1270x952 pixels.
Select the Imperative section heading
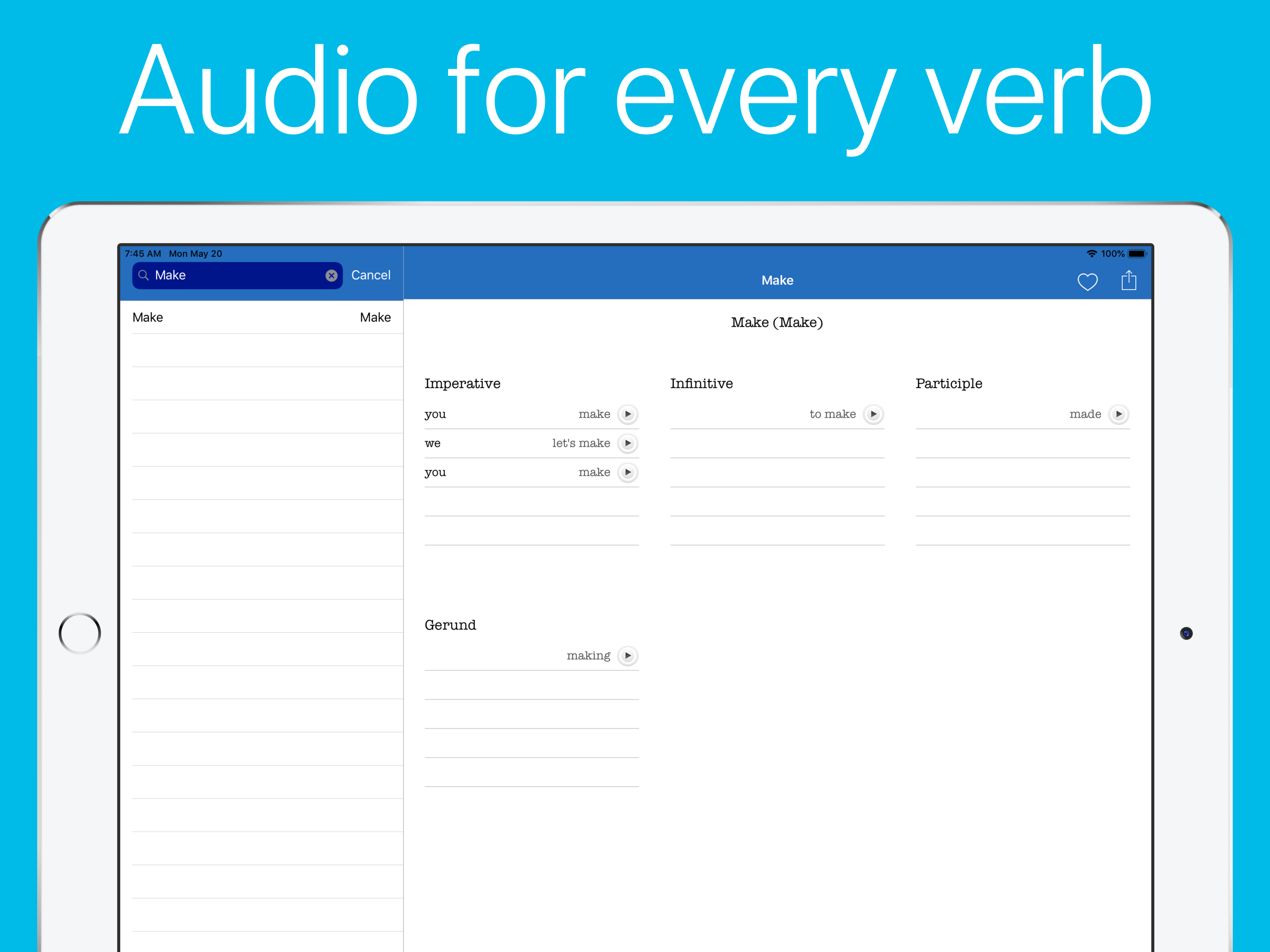coord(462,383)
